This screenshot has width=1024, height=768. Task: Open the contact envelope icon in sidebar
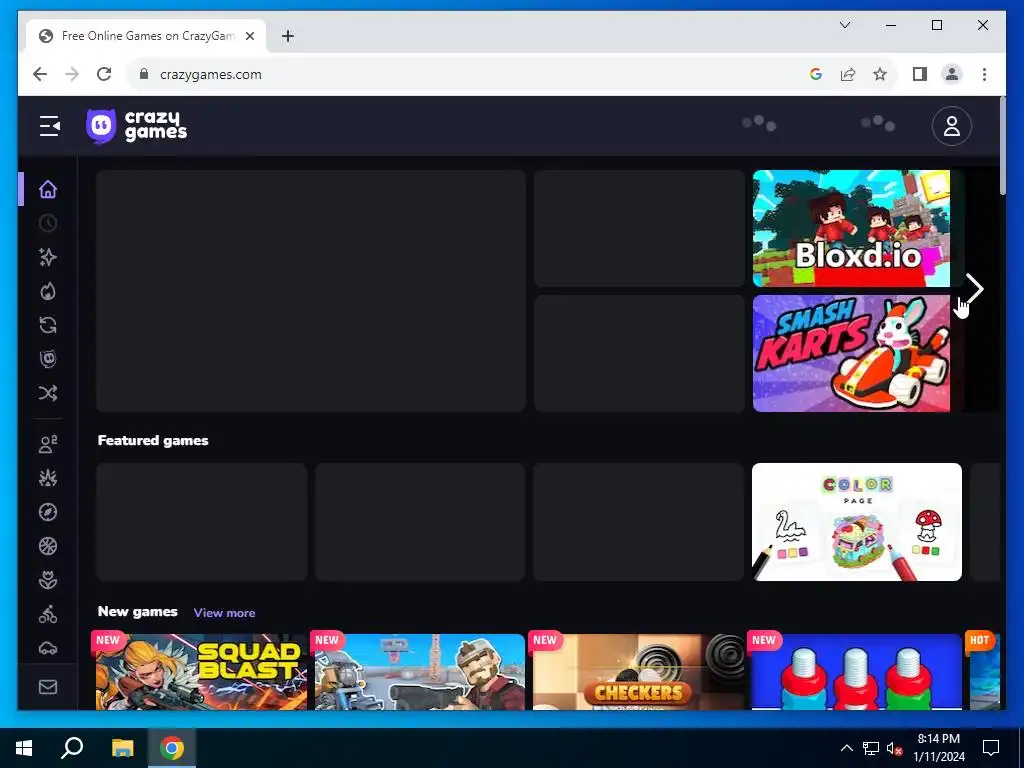tap(48, 687)
